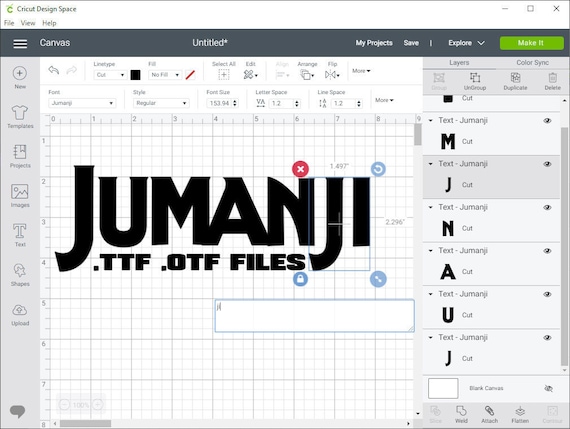The image size is (570, 429).
Task: Open the Edit scissors tool
Action: (x=250, y=75)
